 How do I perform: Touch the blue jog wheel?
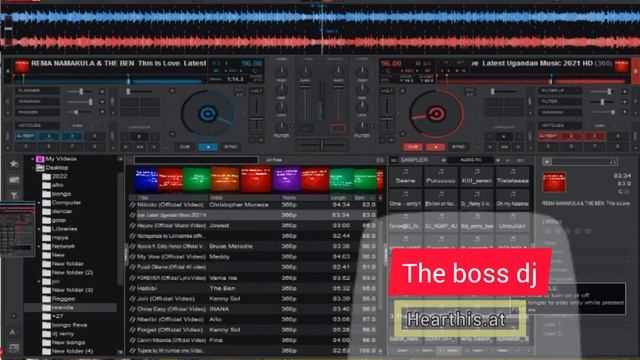[x=207, y=114]
